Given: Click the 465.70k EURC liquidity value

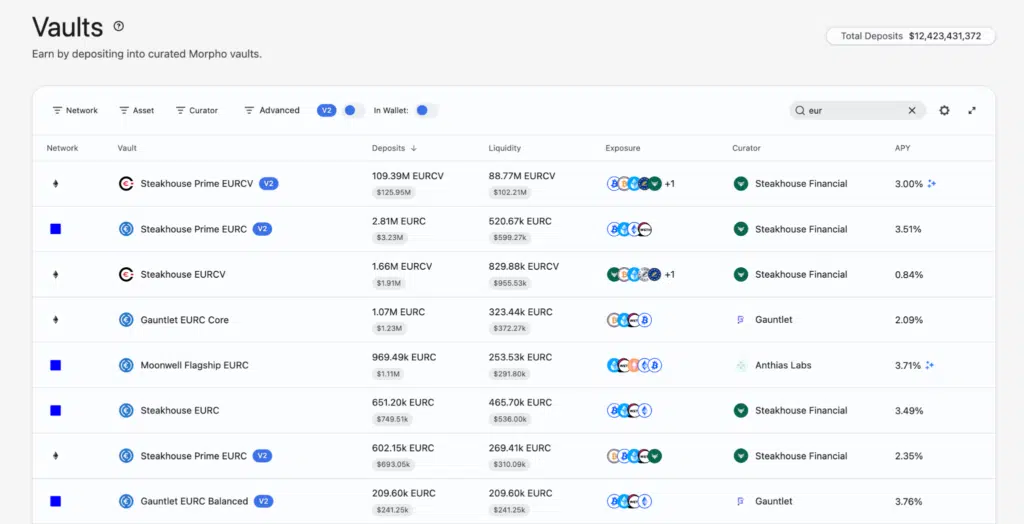Looking at the screenshot, I should [520, 402].
